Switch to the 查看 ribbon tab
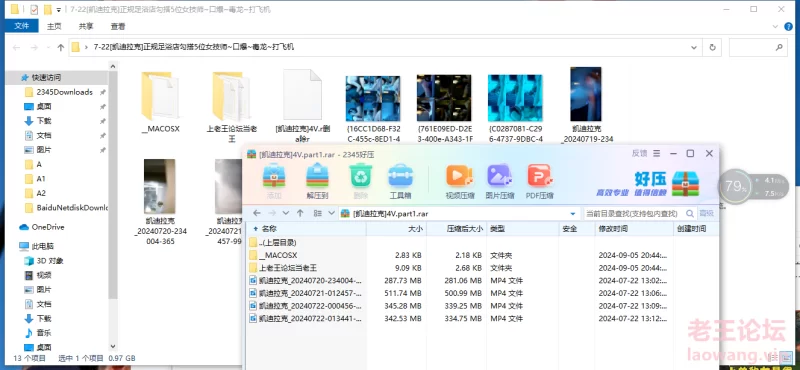 (118, 26)
